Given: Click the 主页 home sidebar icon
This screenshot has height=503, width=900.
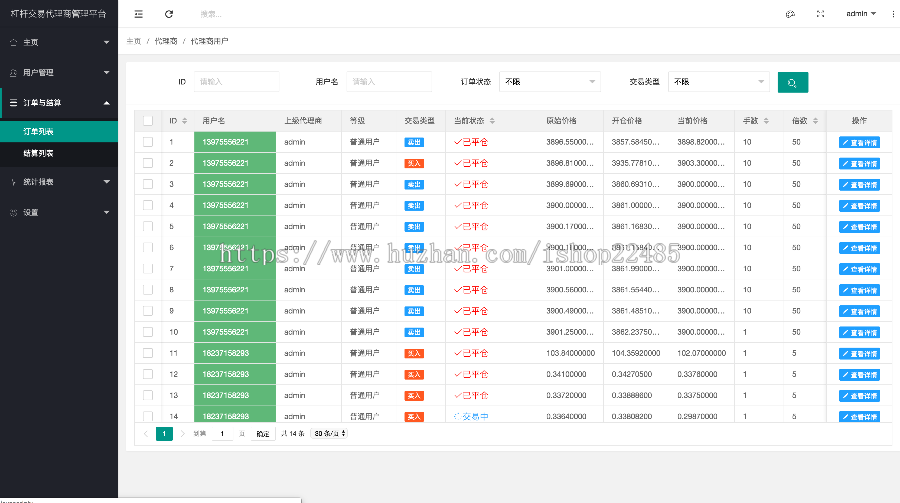Looking at the screenshot, I should (13, 42).
